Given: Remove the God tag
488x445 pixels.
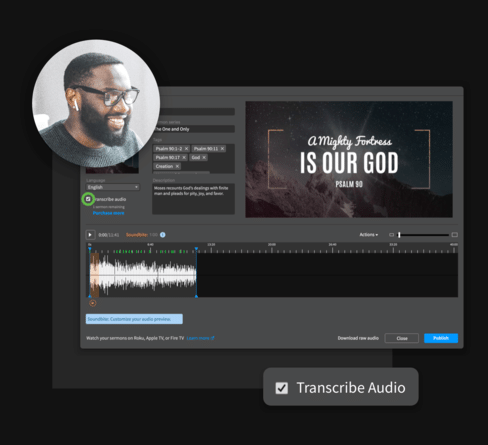Looking at the screenshot, I should pos(204,157).
